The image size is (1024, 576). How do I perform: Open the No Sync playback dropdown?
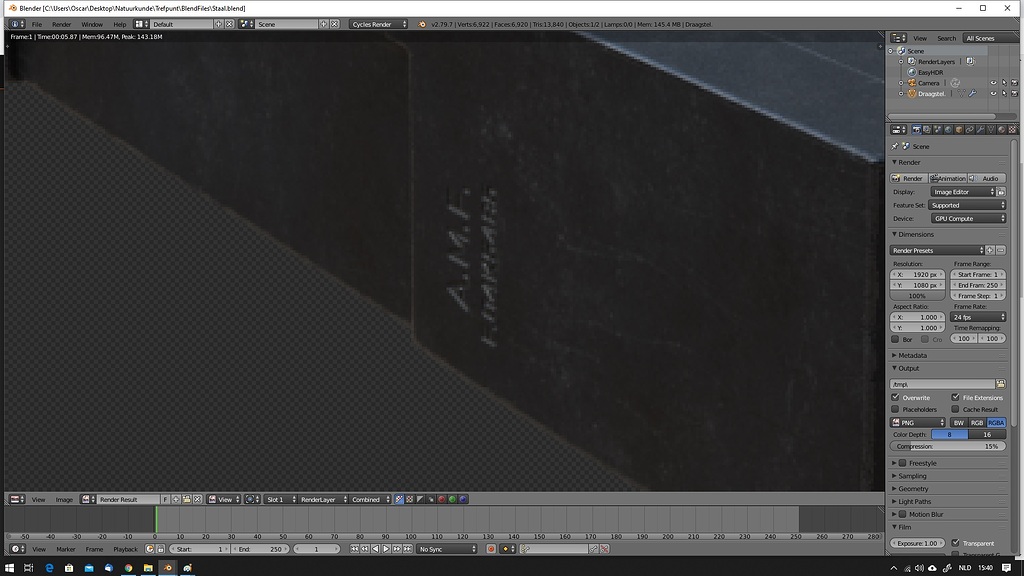pyautogui.click(x=447, y=549)
